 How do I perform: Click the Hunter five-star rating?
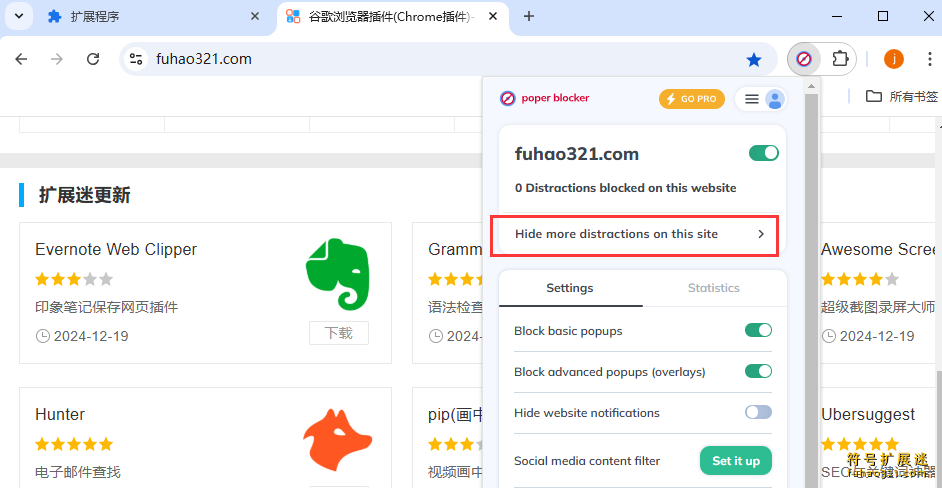pyautogui.click(x=74, y=445)
